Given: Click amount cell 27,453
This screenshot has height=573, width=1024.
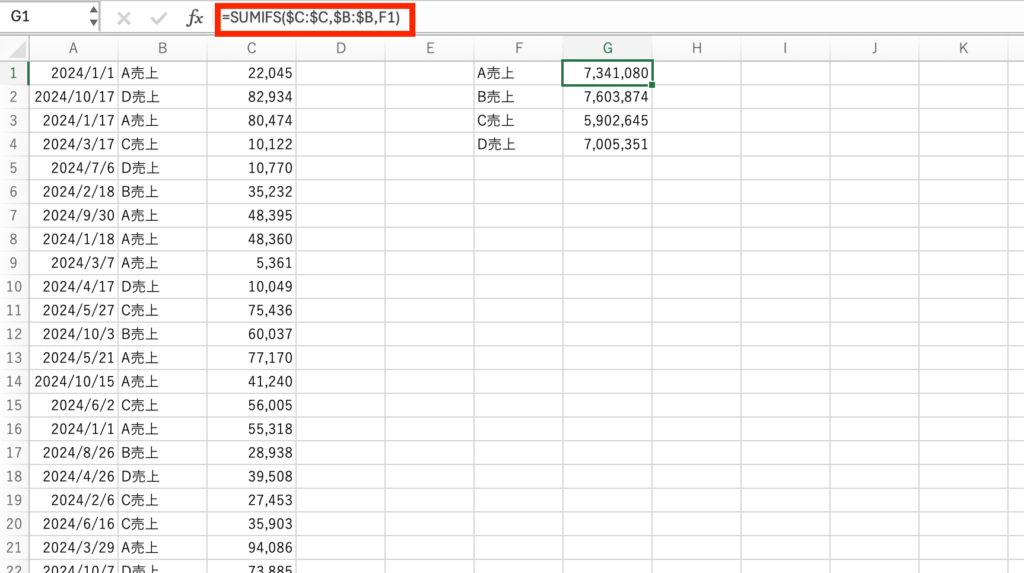Looking at the screenshot, I should point(251,500).
